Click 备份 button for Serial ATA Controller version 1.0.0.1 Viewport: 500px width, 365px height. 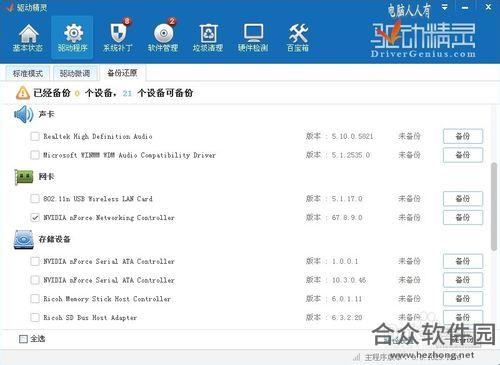pyautogui.click(x=463, y=261)
